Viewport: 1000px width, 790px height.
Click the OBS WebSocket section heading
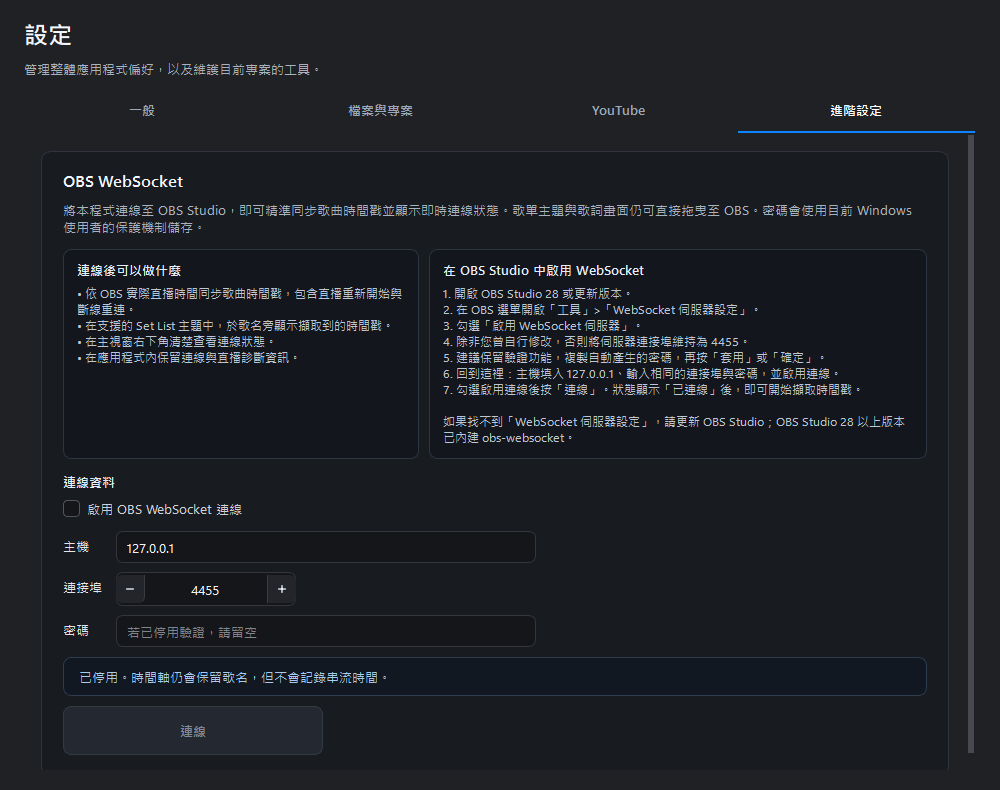(x=123, y=182)
